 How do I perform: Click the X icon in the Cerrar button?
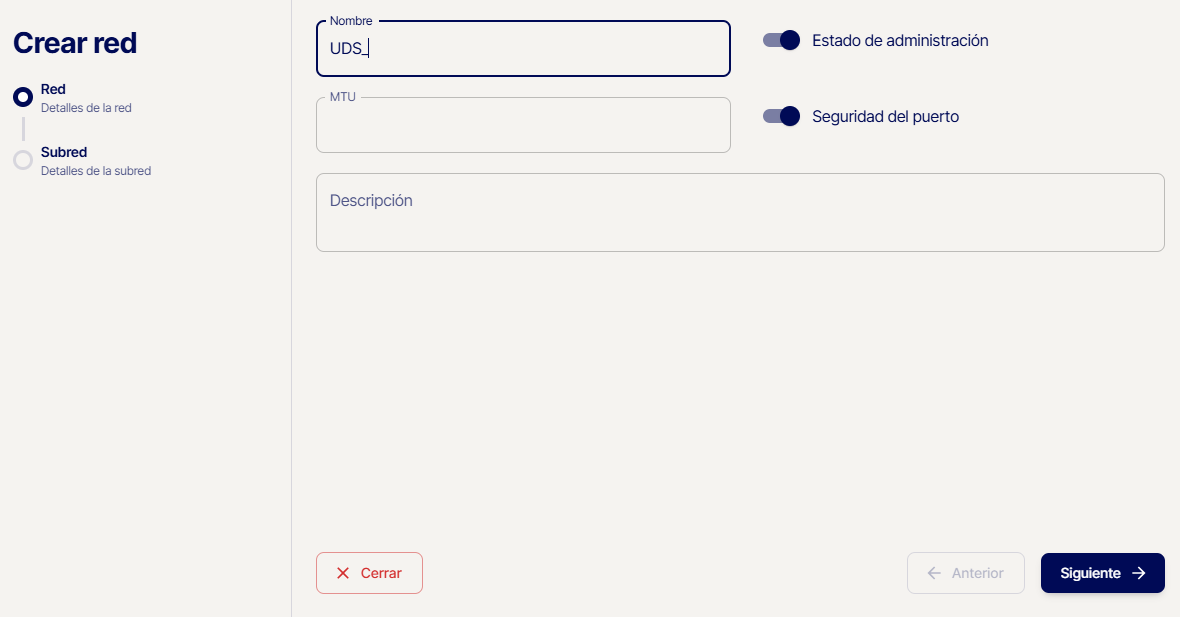(343, 573)
